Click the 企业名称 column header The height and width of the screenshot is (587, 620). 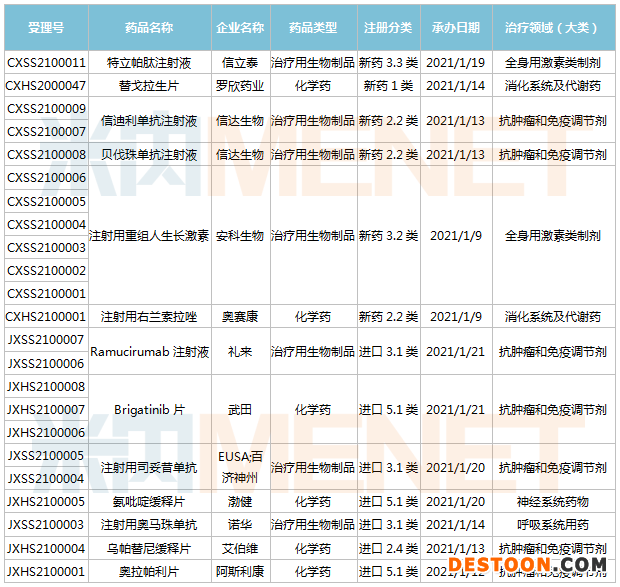[x=240, y=26]
